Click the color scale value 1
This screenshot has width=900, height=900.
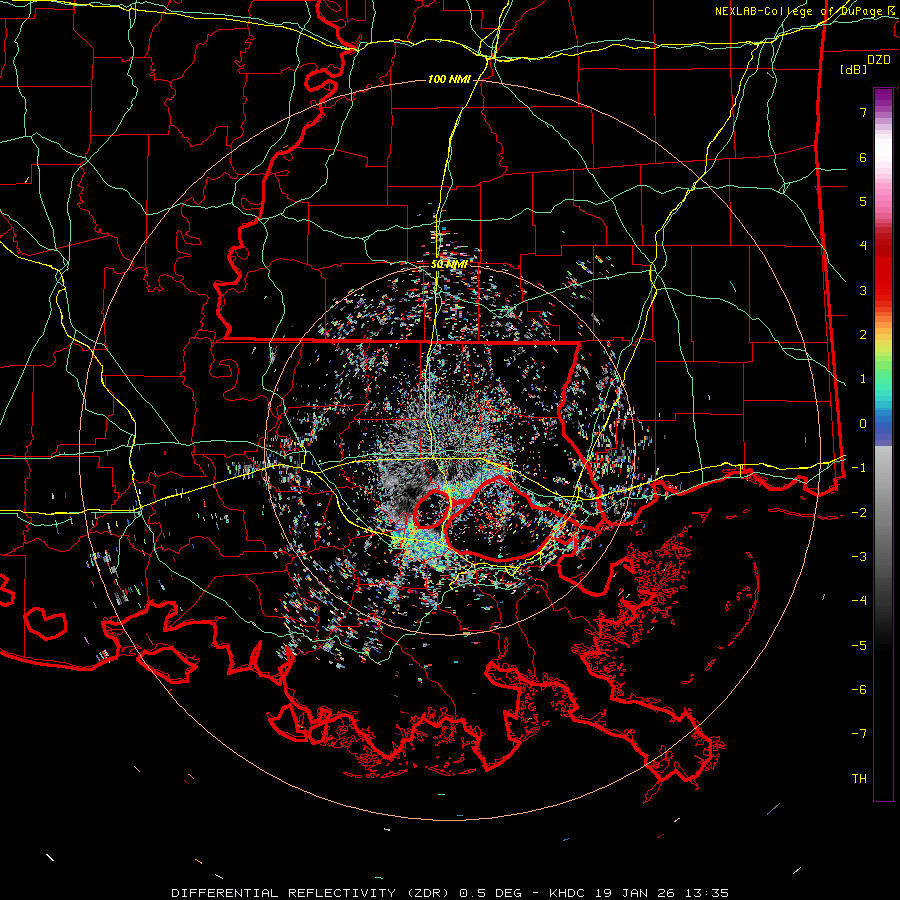pyautogui.click(x=863, y=379)
